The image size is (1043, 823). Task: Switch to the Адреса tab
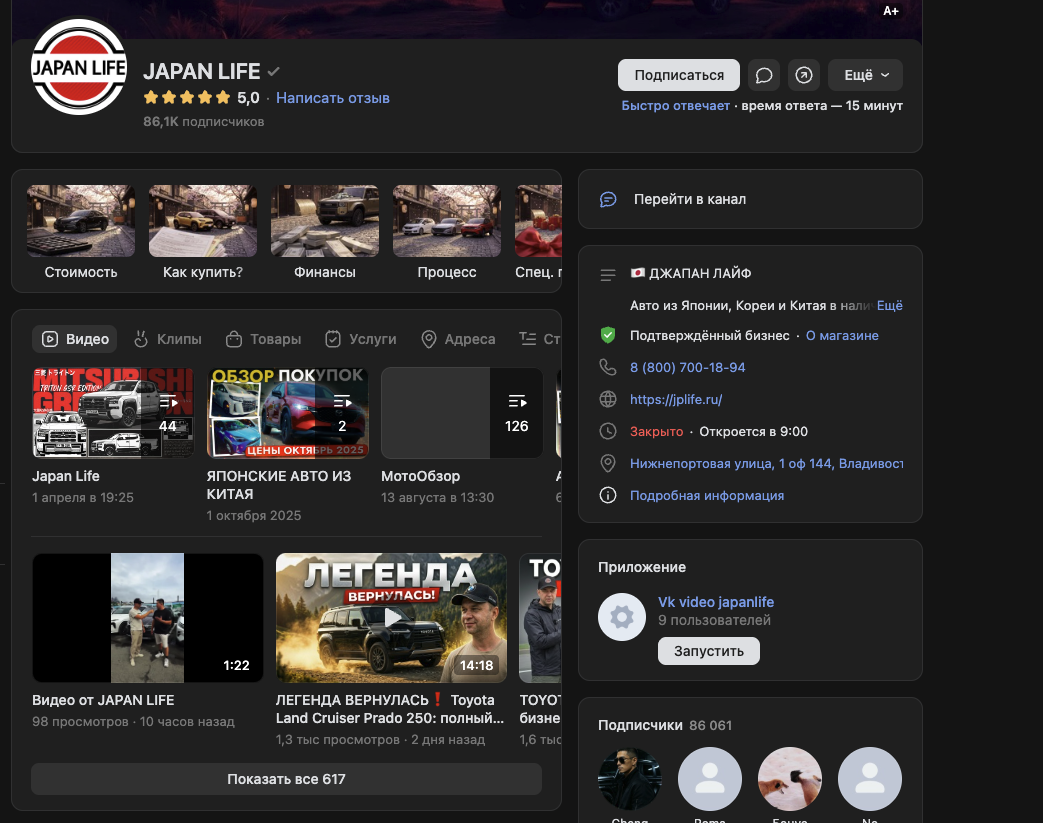tap(458, 339)
